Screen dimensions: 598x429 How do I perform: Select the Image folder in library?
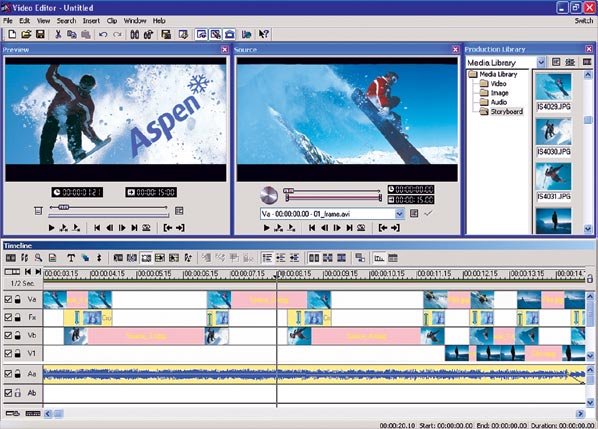494,93
